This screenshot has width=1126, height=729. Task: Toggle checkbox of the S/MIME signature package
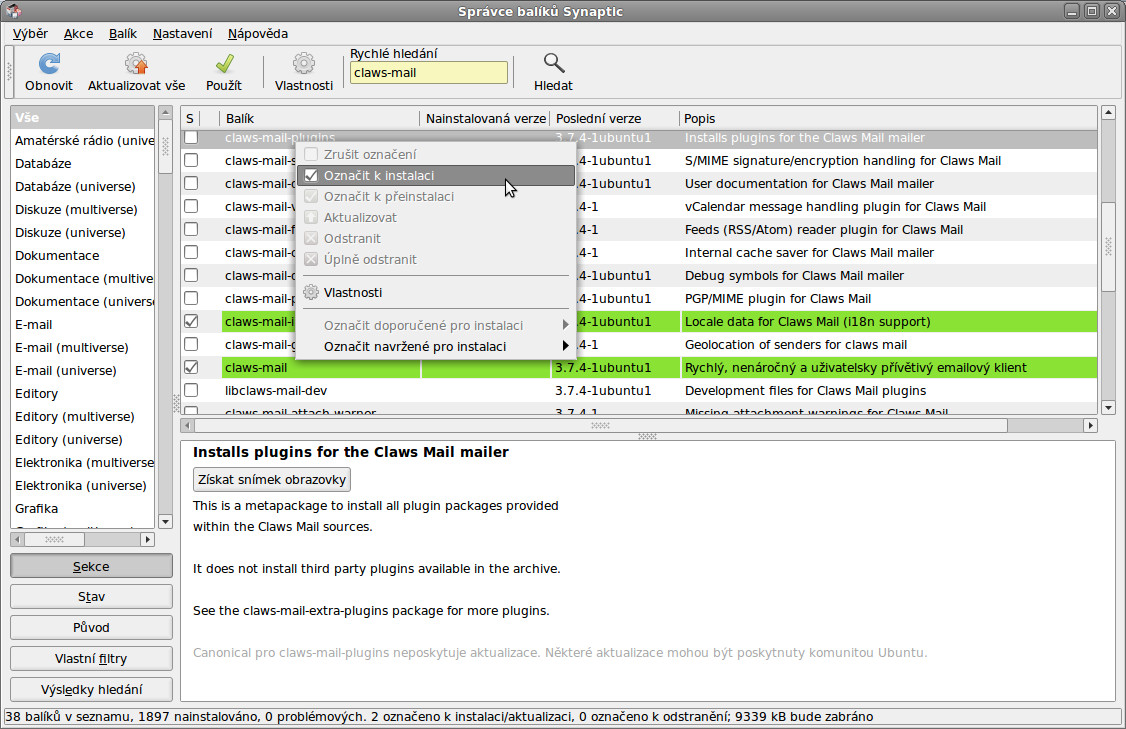191,160
